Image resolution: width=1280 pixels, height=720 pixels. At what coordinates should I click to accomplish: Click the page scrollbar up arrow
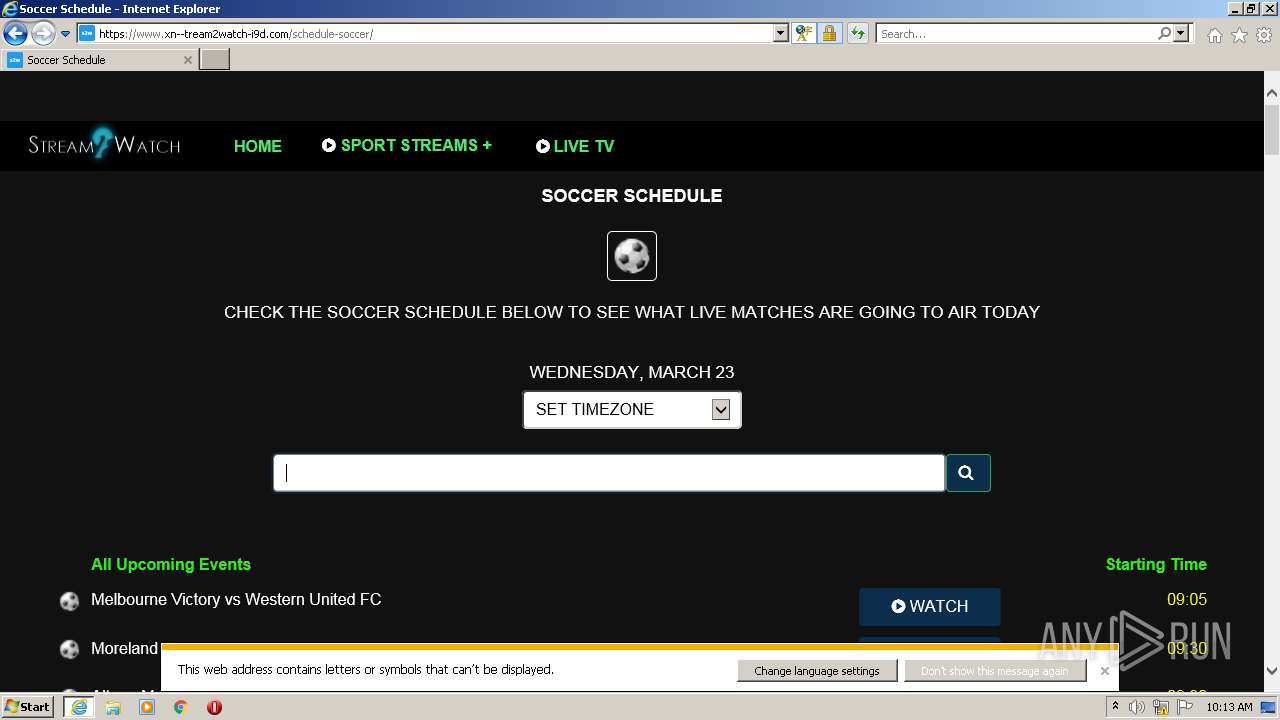[1271, 93]
